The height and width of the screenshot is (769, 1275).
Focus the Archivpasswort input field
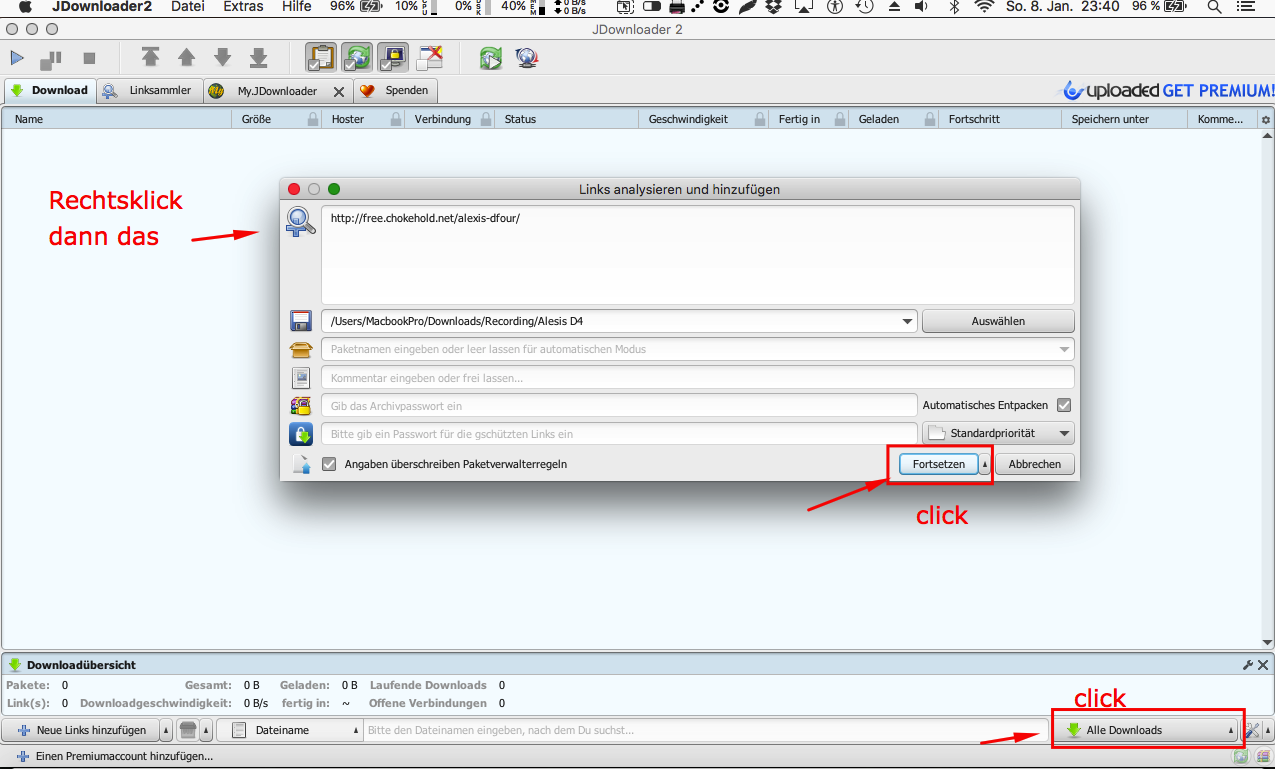point(619,406)
